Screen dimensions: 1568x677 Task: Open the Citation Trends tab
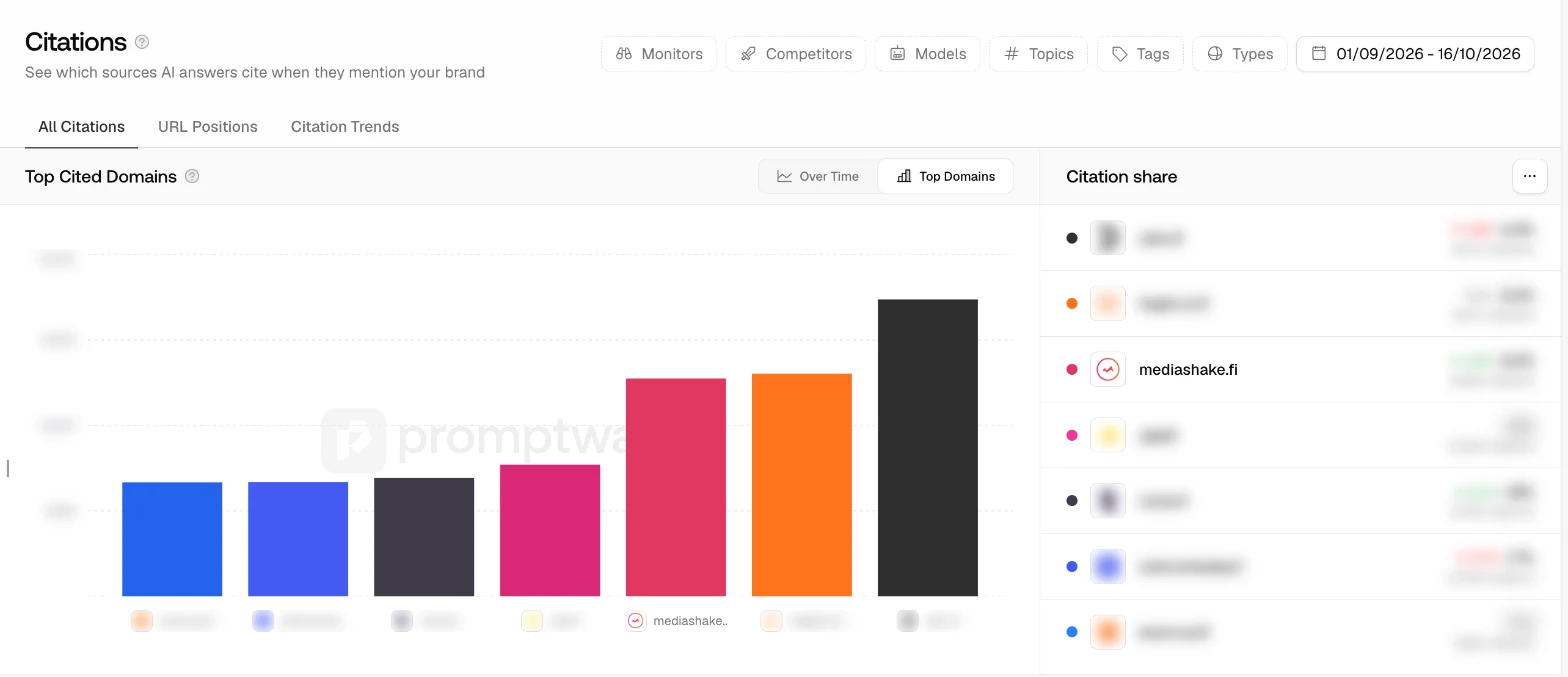tap(345, 127)
